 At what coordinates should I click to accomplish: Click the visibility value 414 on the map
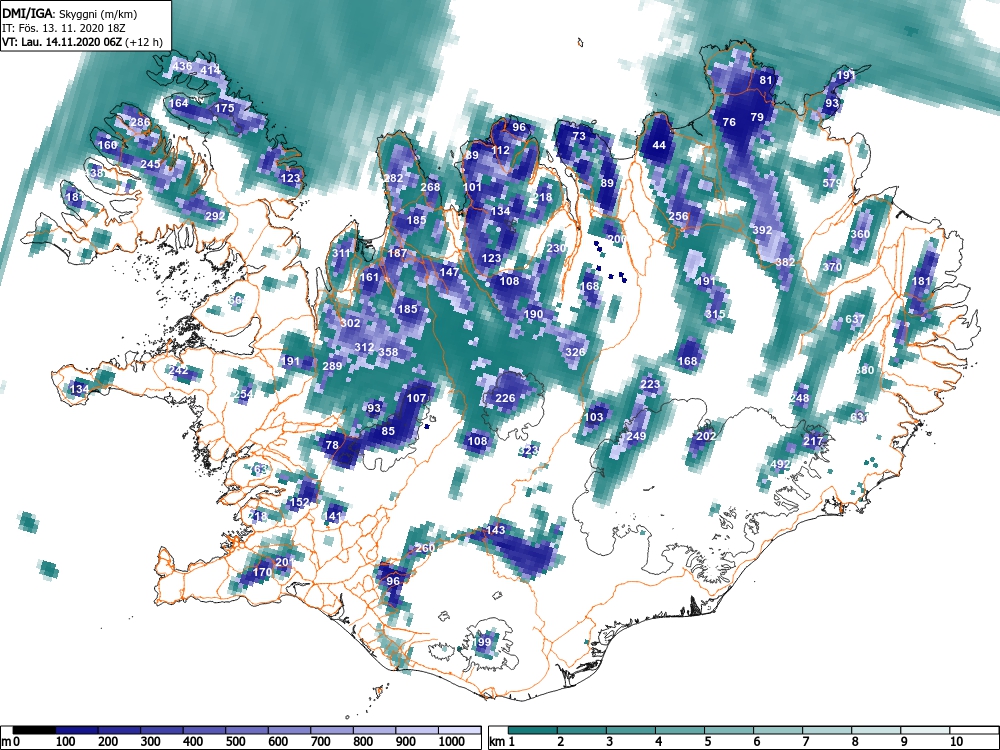(x=210, y=70)
